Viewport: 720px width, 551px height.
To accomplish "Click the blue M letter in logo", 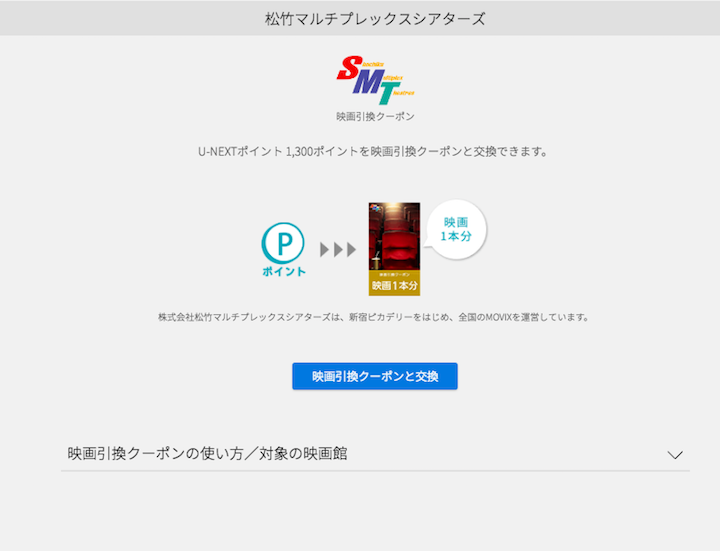I will (369, 82).
